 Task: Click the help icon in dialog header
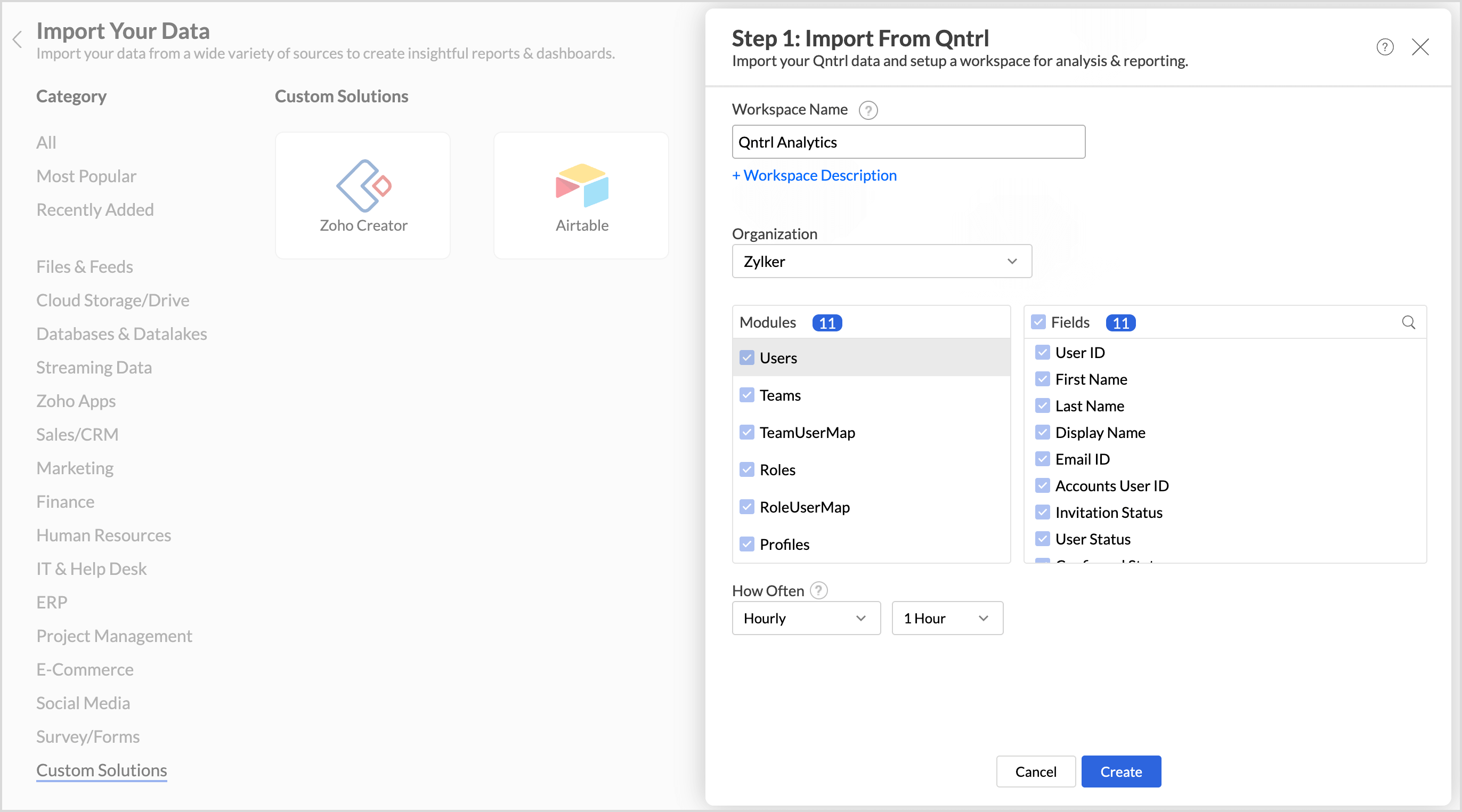click(x=1384, y=47)
